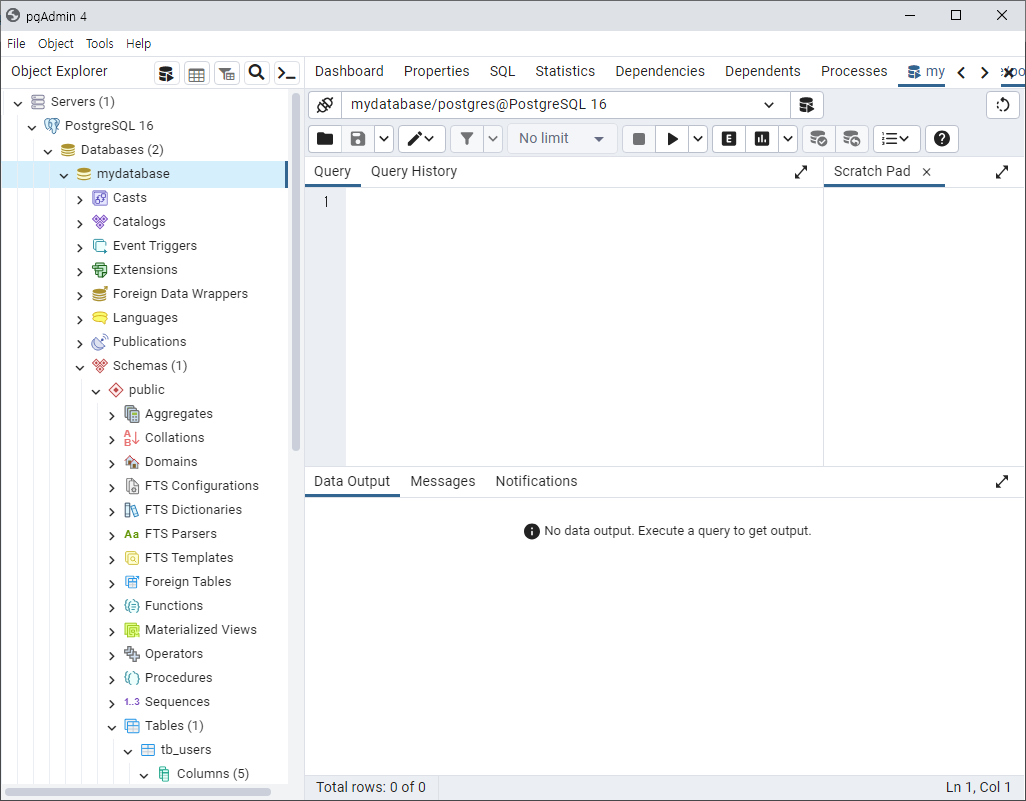Expand the Functions node
Image resolution: width=1026 pixels, height=801 pixels.
[x=112, y=607]
